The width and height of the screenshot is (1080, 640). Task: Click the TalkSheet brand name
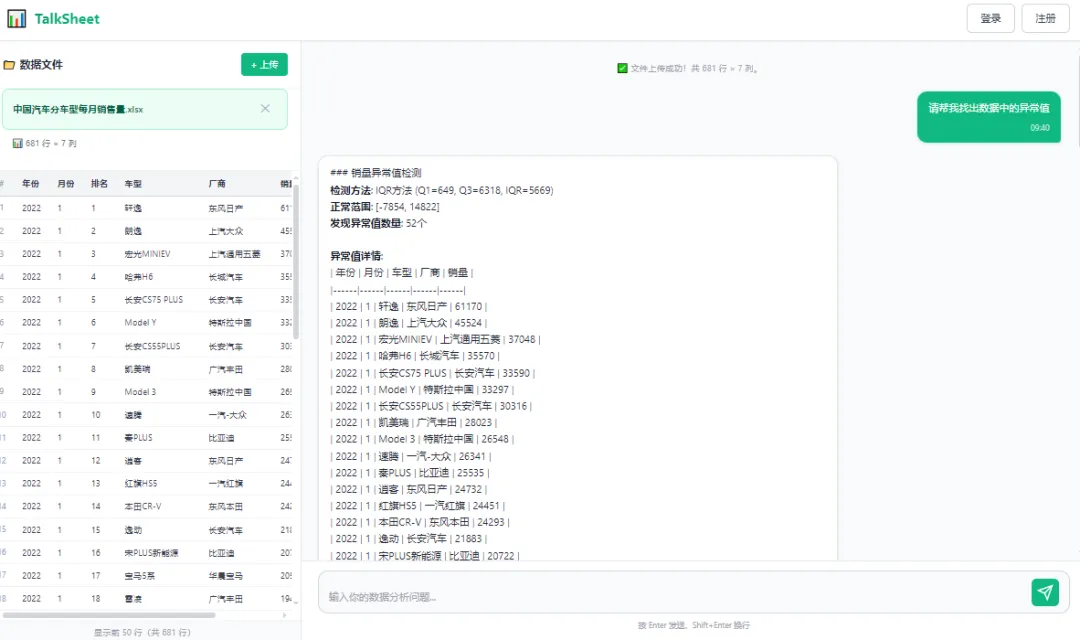coord(67,19)
